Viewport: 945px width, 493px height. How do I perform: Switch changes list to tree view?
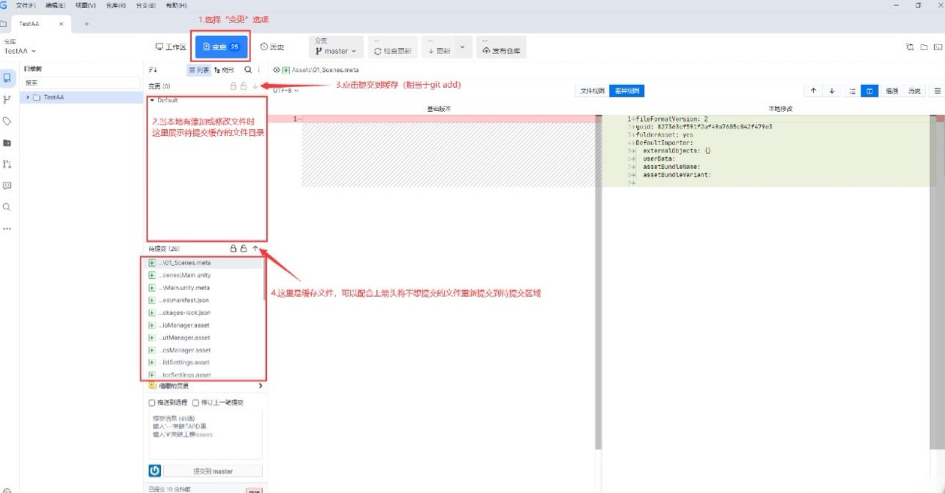tap(224, 70)
